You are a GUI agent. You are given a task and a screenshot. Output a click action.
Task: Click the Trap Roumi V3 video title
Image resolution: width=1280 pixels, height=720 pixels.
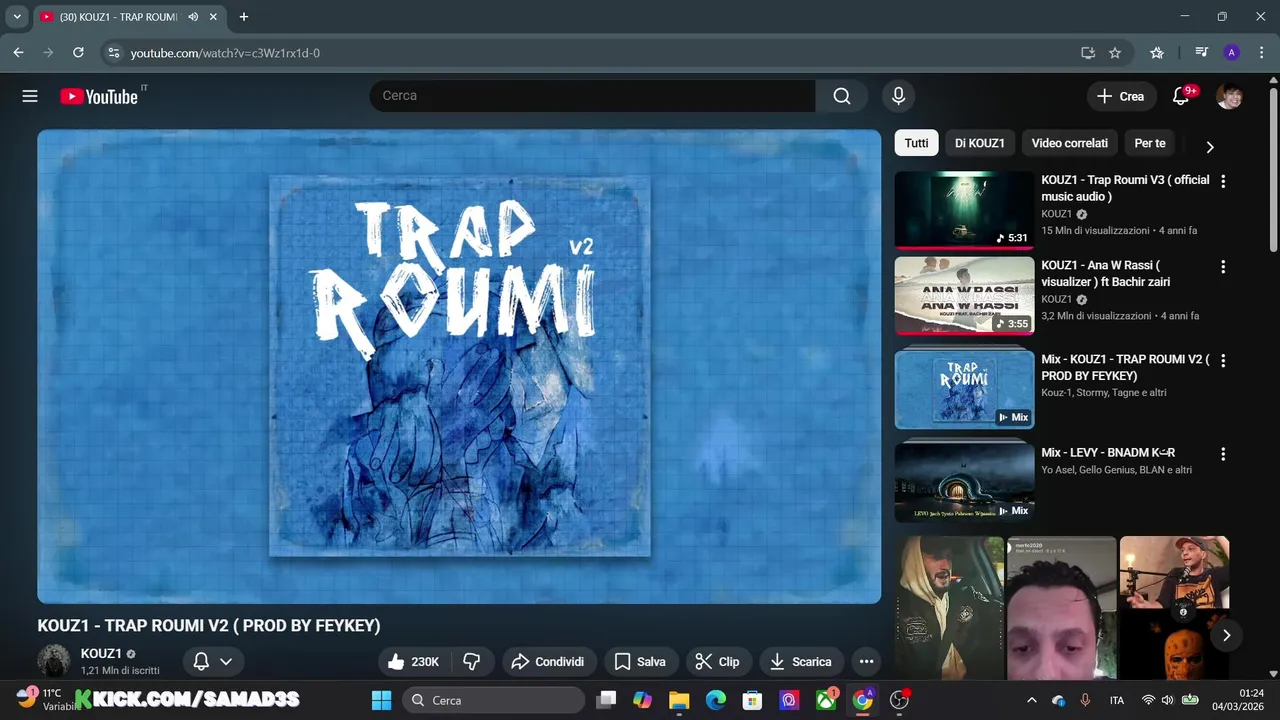[1125, 188]
